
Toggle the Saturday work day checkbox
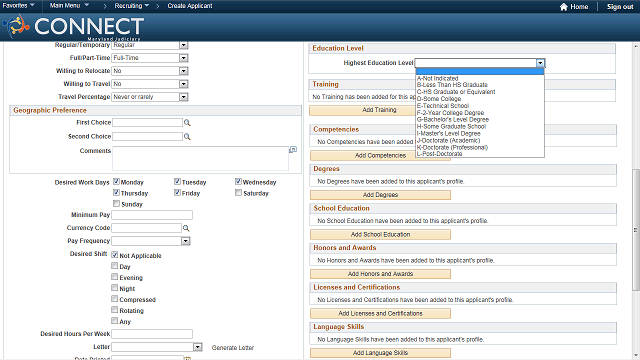click(x=238, y=193)
